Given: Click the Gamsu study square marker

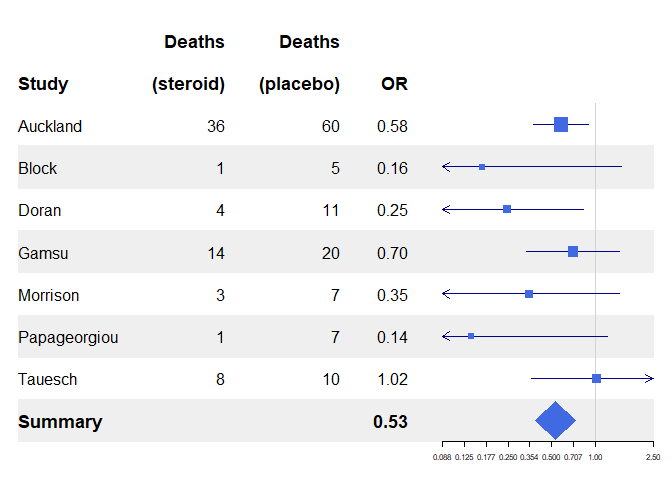Looking at the screenshot, I should [x=573, y=252].
